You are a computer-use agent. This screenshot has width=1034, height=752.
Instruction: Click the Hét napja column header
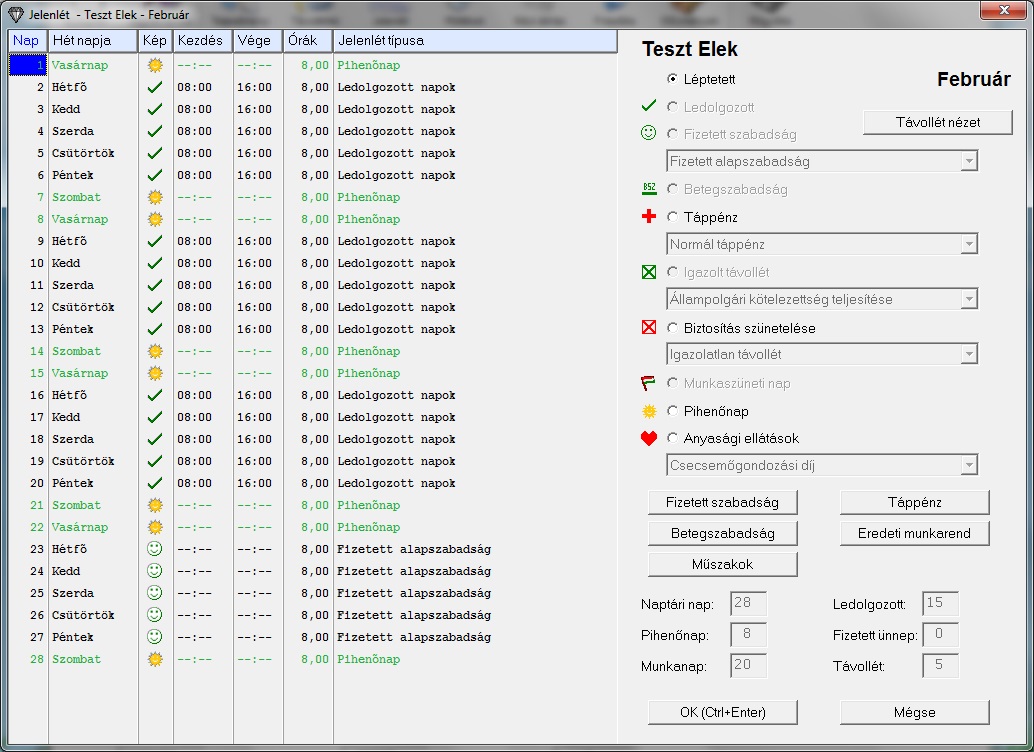(x=92, y=41)
